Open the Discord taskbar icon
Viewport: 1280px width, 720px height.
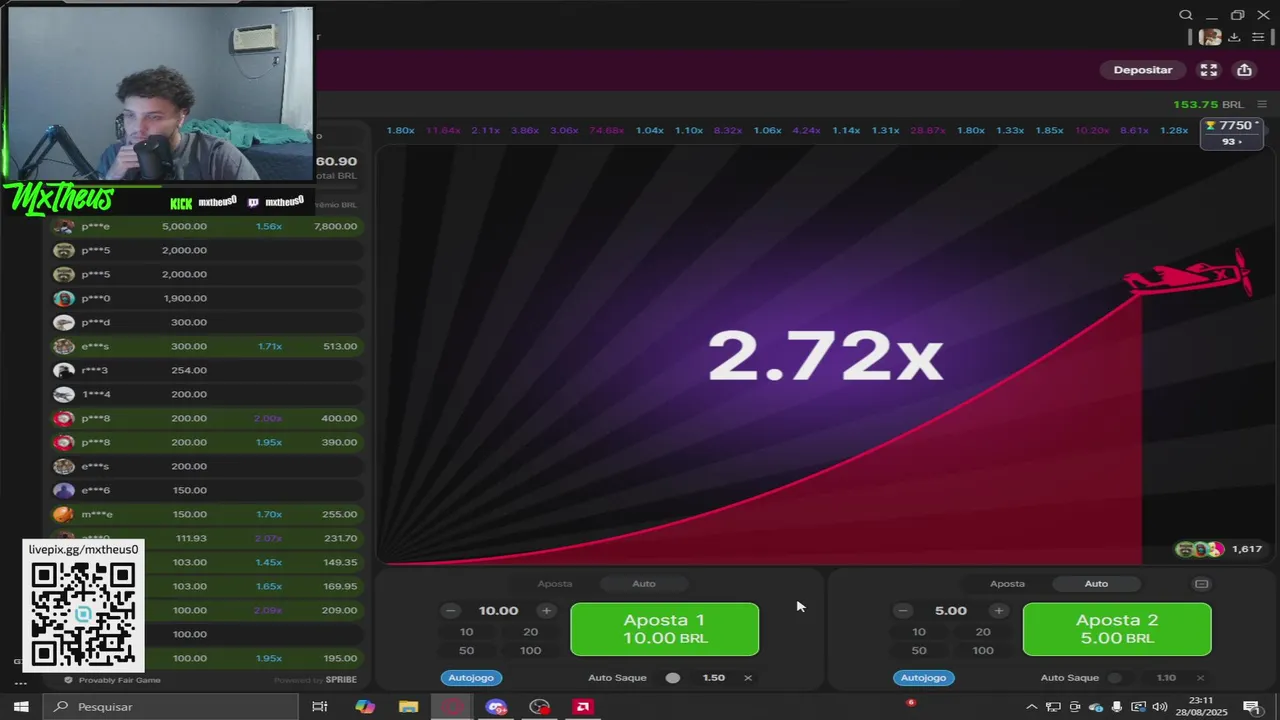click(x=496, y=707)
